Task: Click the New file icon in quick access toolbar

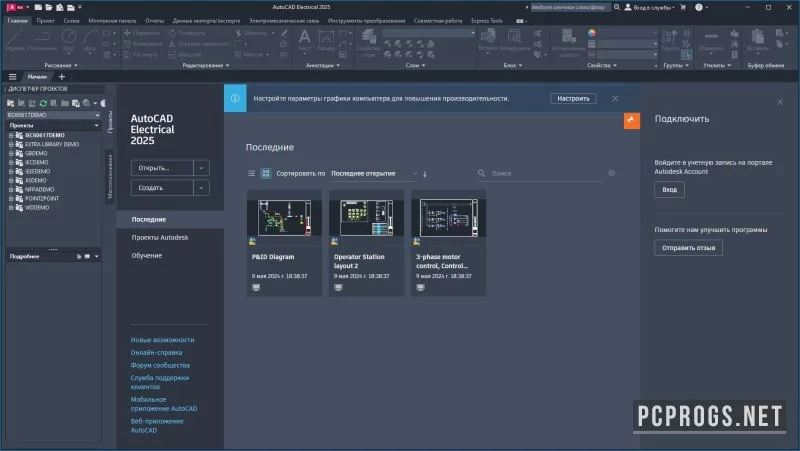Action: coord(38,7)
